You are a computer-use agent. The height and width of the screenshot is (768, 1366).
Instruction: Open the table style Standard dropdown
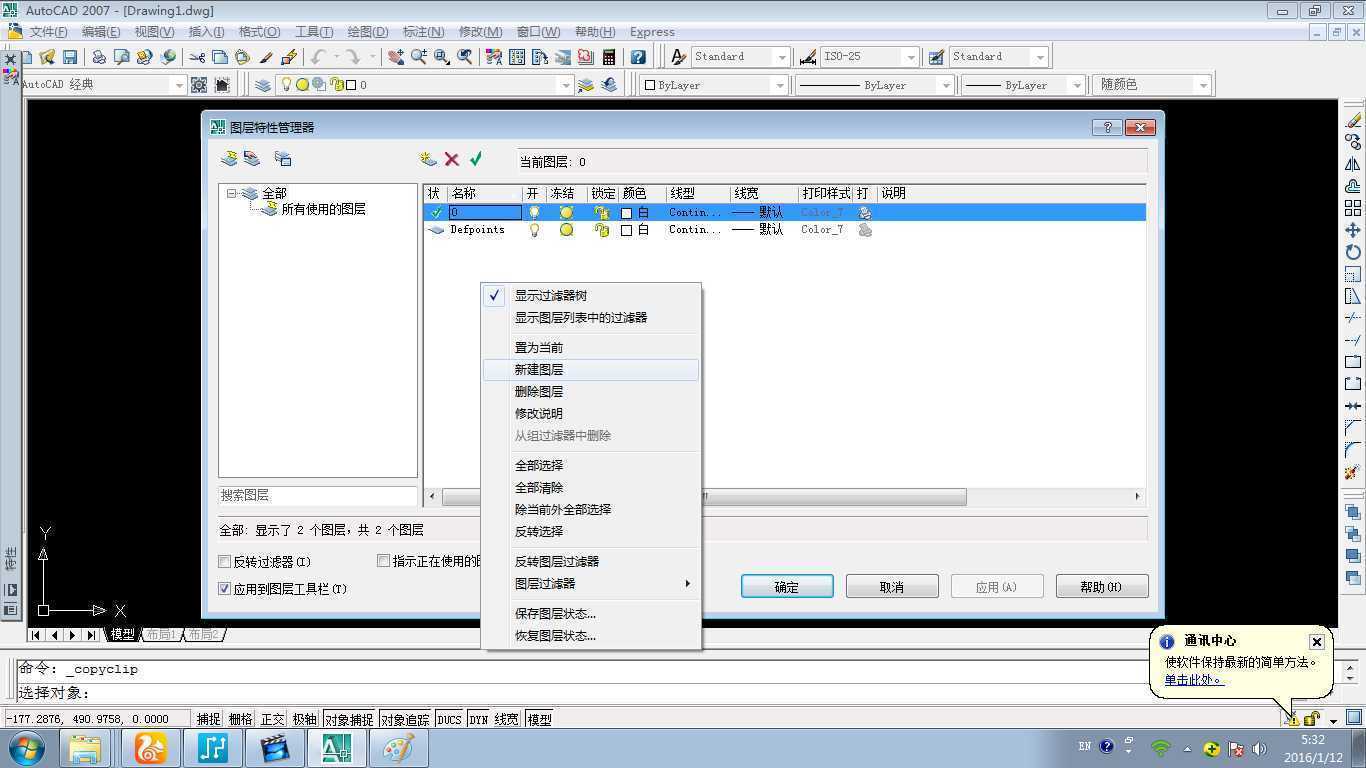[x=1040, y=57]
